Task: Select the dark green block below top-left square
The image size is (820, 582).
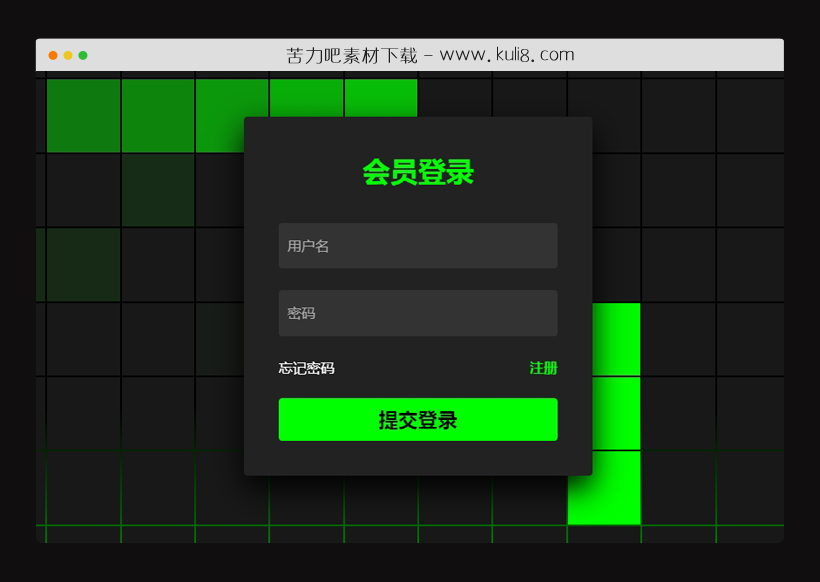Action: pyautogui.click(x=157, y=189)
